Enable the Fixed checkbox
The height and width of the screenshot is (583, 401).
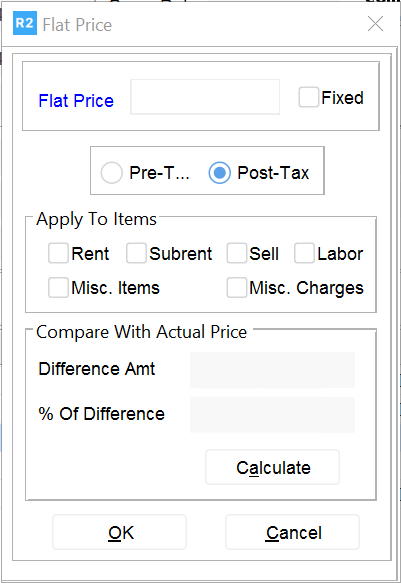click(x=309, y=97)
